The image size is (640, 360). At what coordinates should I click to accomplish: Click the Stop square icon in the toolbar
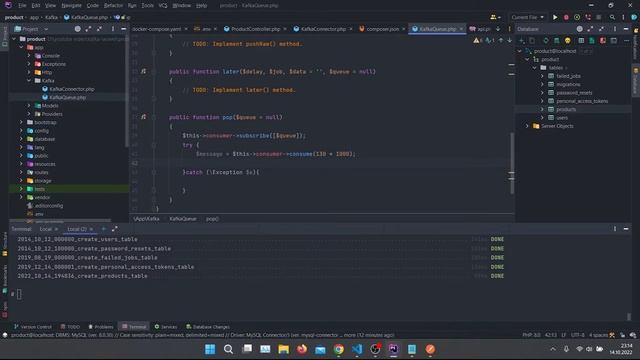[x=598, y=17]
